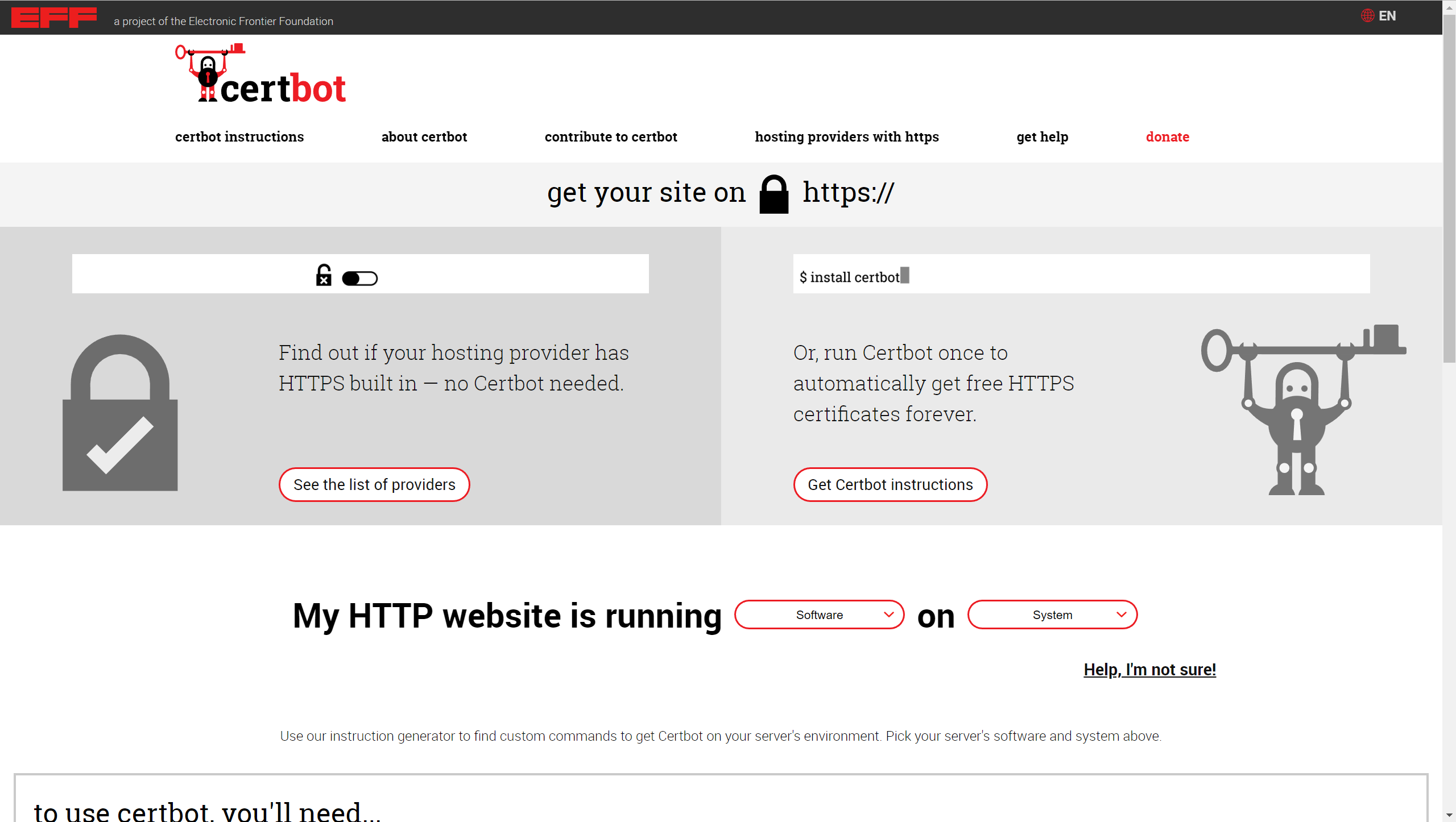Expand the System dropdown
This screenshot has height=822, width=1456.
1052,615
